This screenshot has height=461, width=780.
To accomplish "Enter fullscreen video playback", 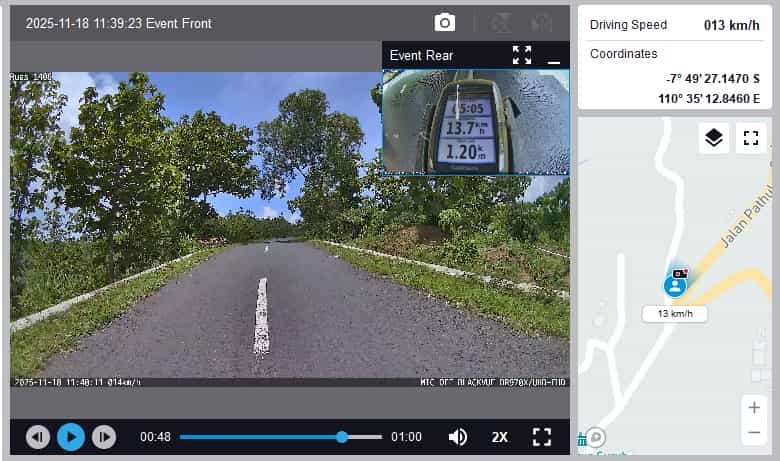I will tap(541, 437).
